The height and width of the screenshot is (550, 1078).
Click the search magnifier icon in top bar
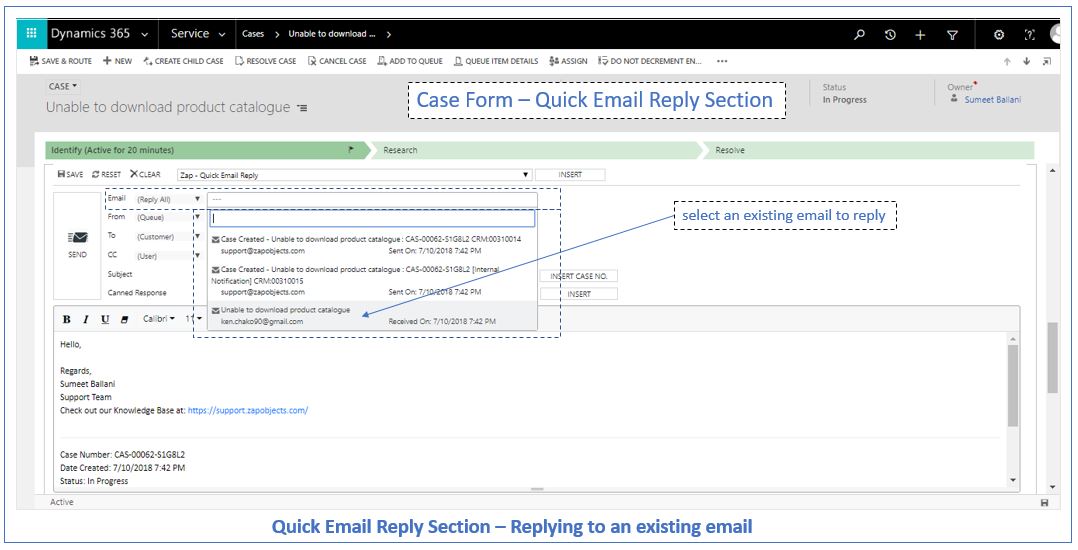[x=859, y=34]
